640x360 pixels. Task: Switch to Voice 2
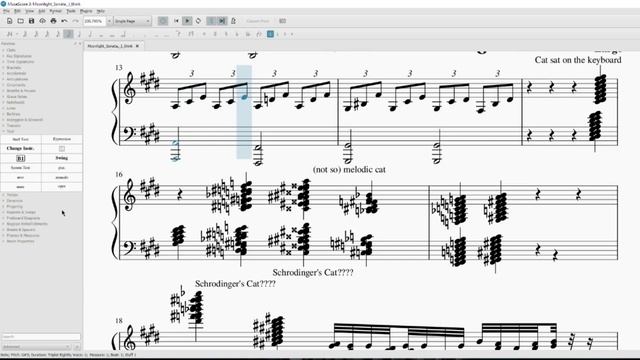tap(278, 34)
